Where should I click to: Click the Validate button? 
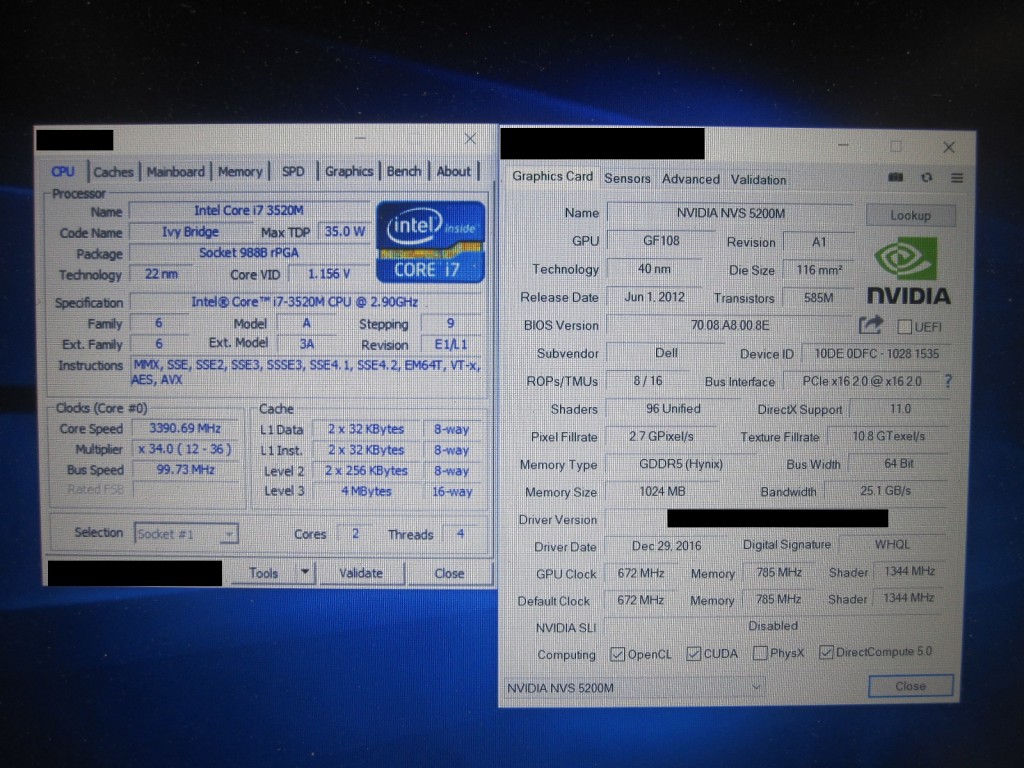[360, 573]
